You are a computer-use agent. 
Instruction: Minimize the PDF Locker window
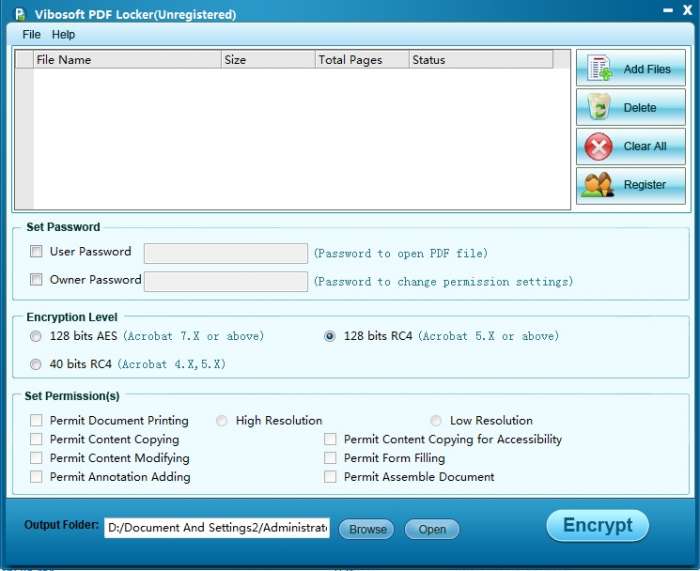click(668, 10)
